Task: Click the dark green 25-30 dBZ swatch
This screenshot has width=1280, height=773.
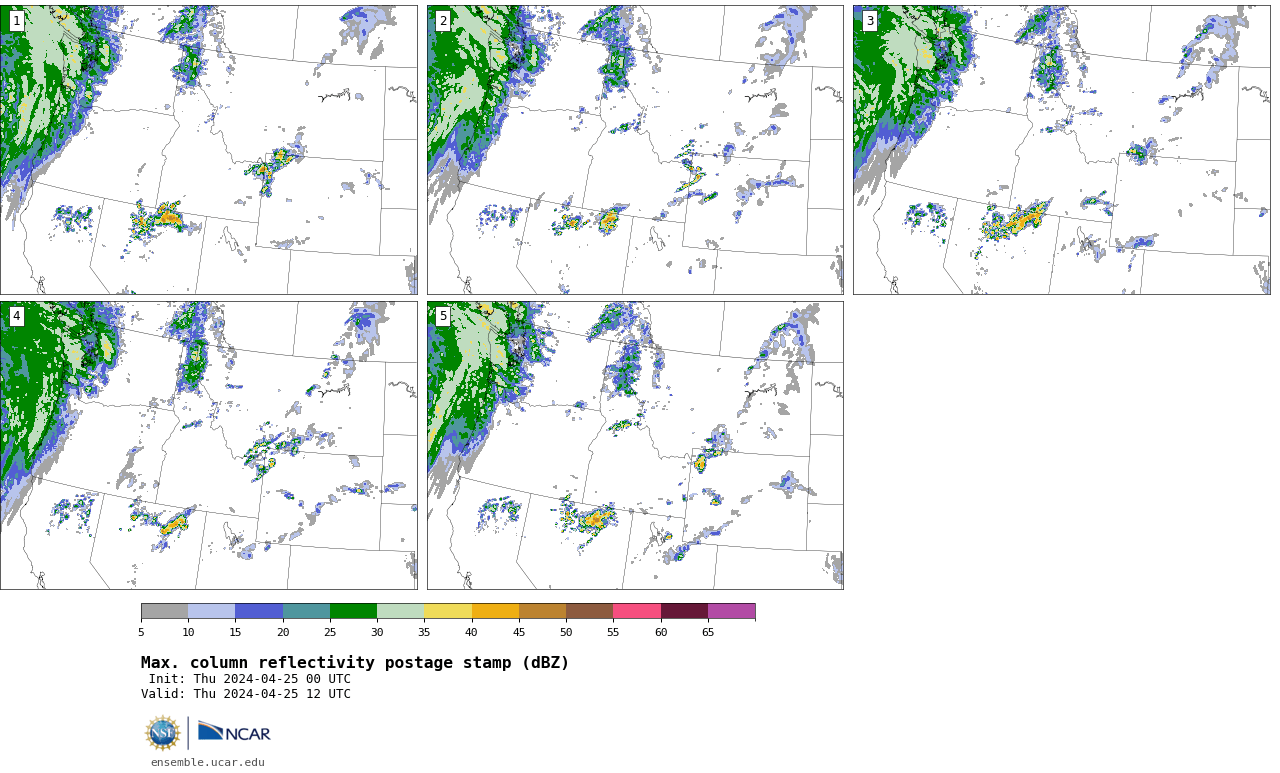Action: click(353, 611)
